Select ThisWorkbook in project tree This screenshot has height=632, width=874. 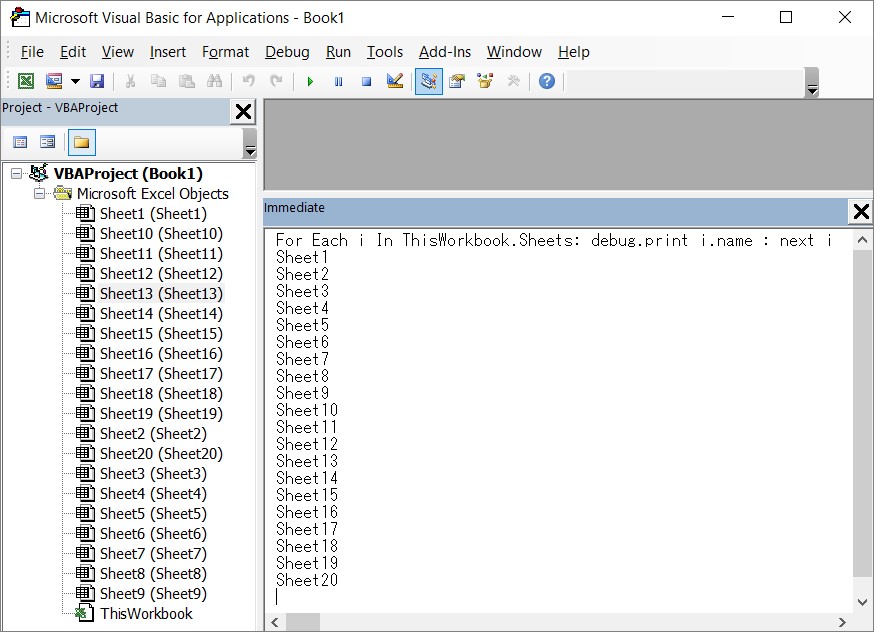tap(146, 614)
